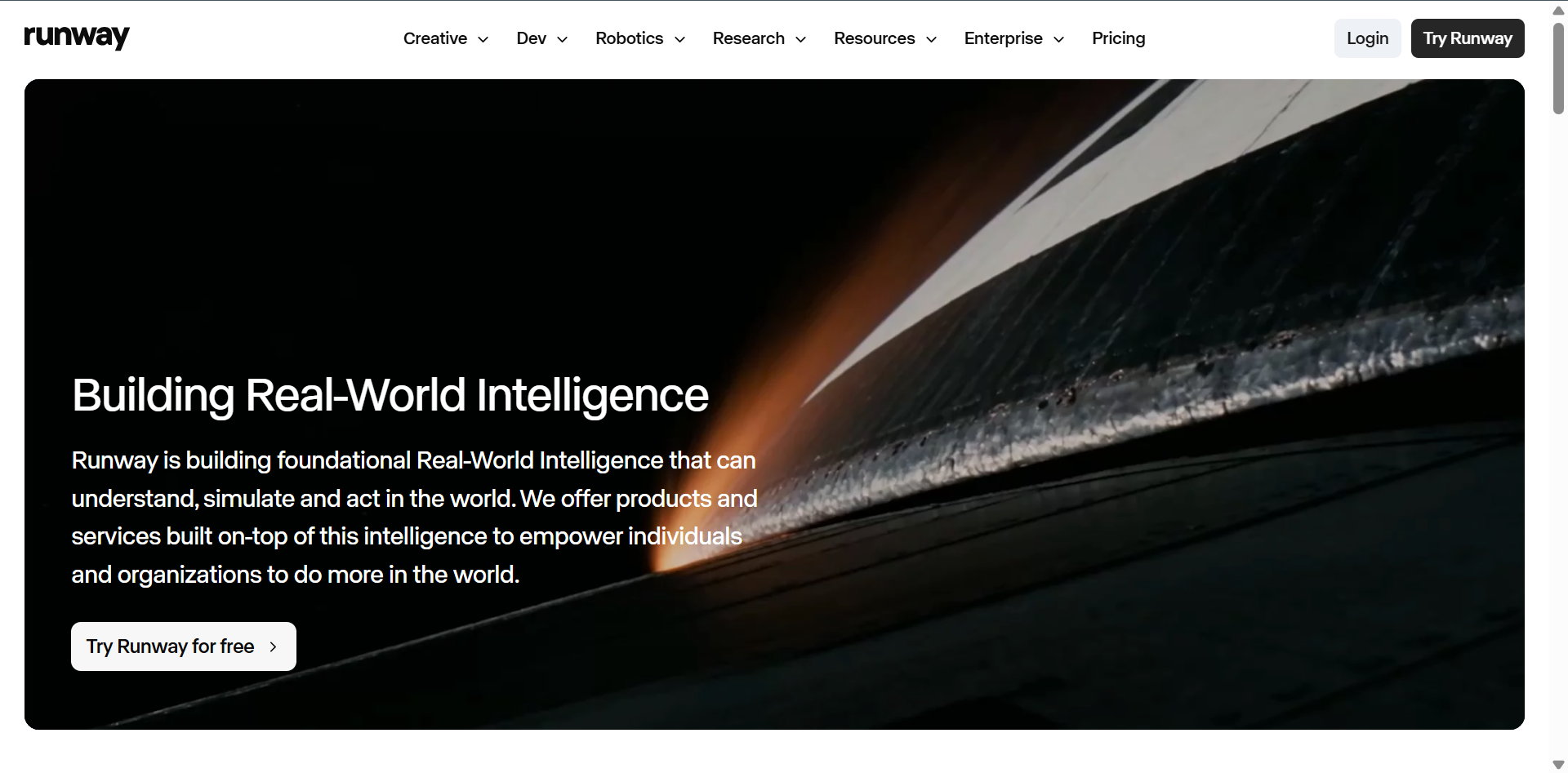Click the hero paragraph starting 'Runway is building'
1568x773 pixels.
pyautogui.click(x=415, y=518)
